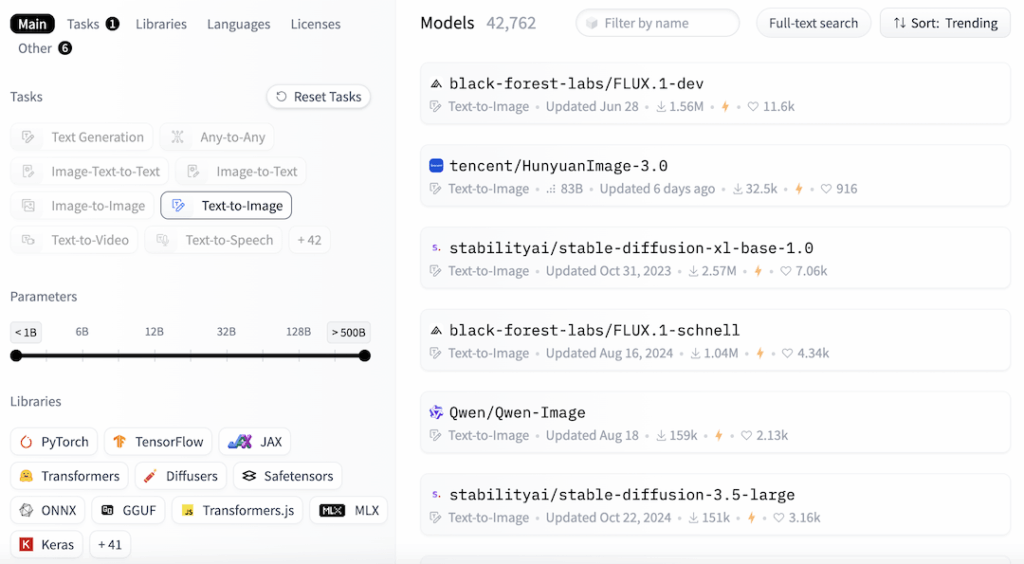Toggle the Diffusers library filter
Screen dimensions: 1024x564
180,476
